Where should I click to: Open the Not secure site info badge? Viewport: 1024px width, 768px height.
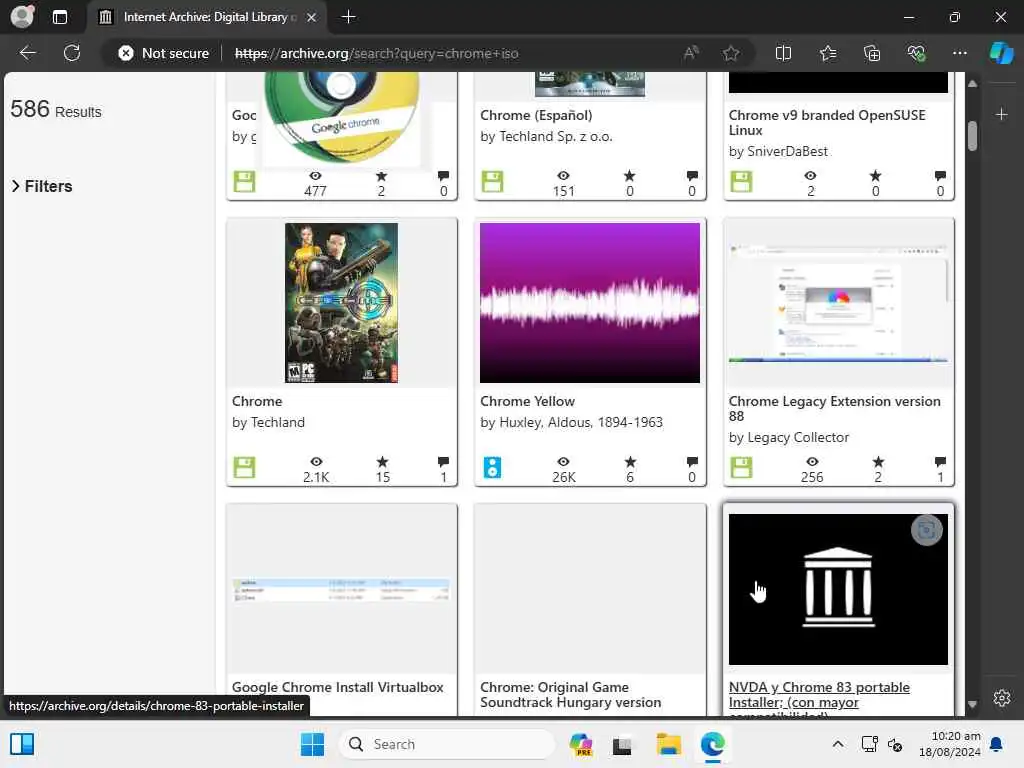tap(163, 53)
